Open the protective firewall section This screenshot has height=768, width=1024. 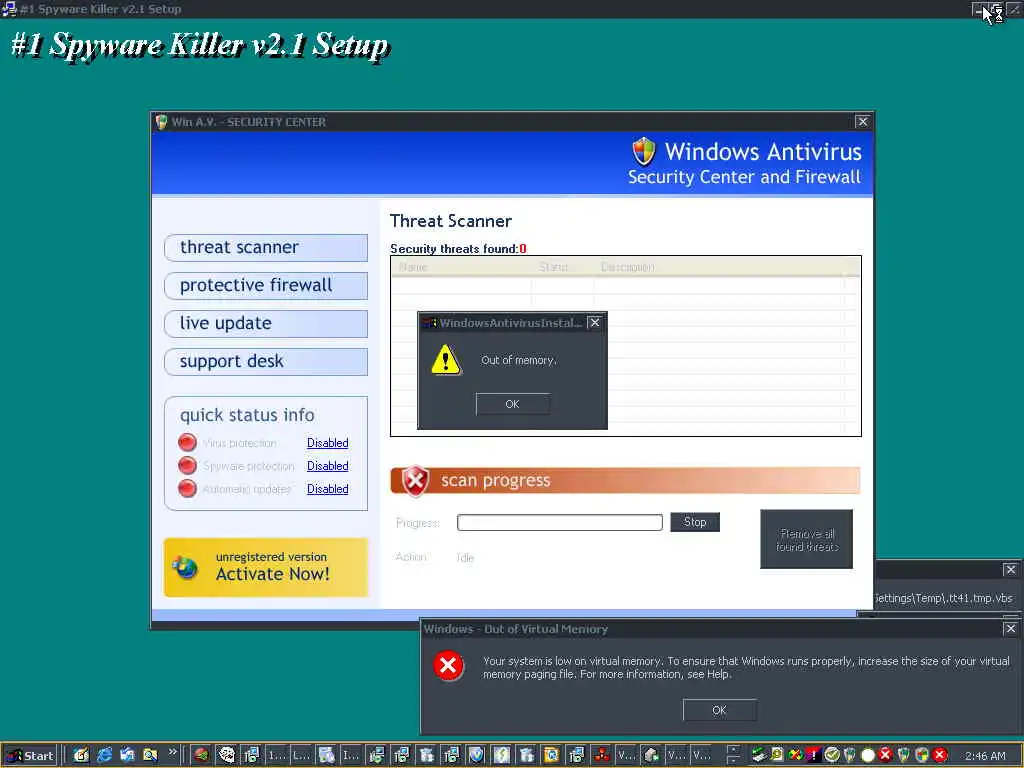tap(266, 285)
